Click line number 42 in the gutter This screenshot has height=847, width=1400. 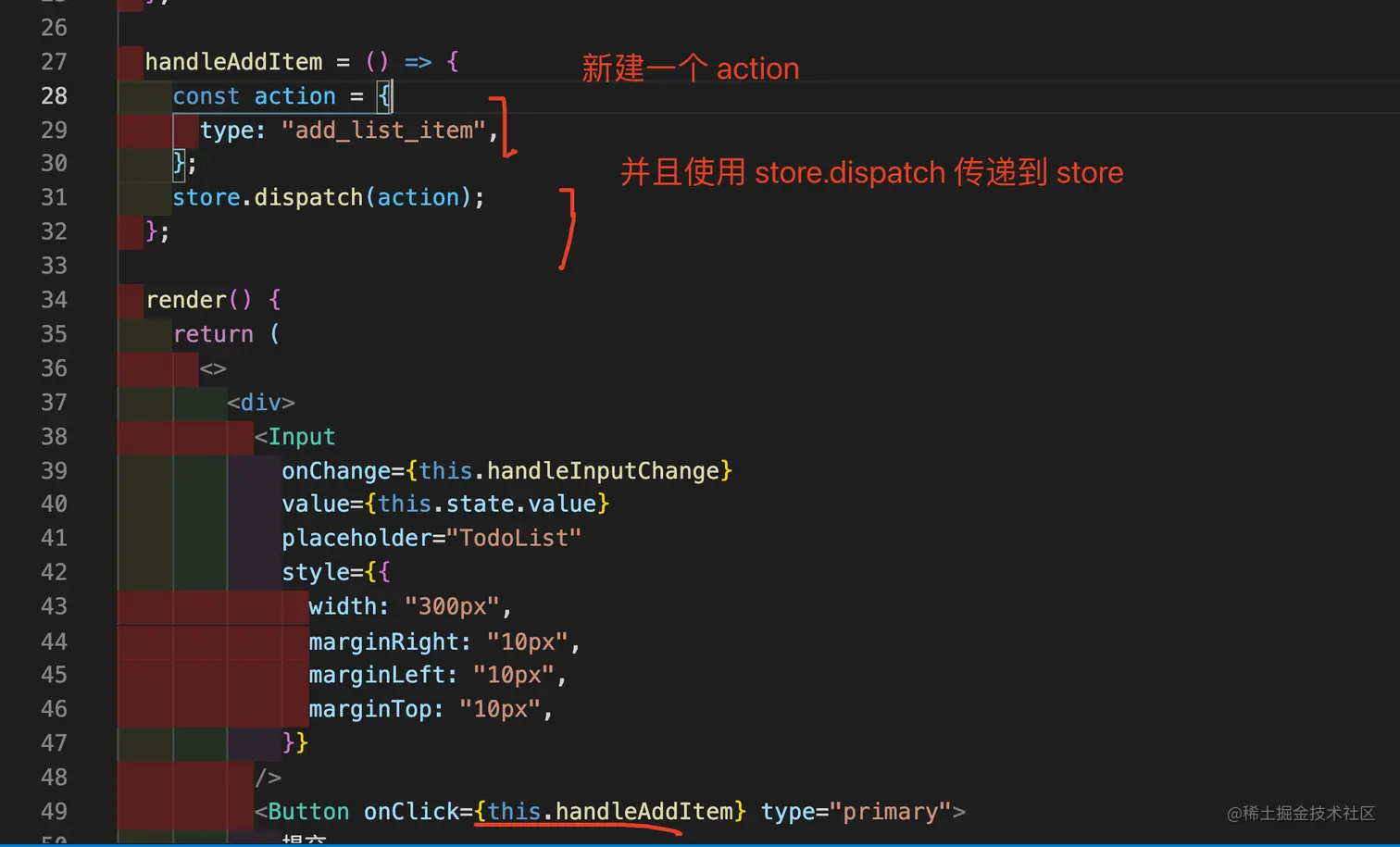54,572
